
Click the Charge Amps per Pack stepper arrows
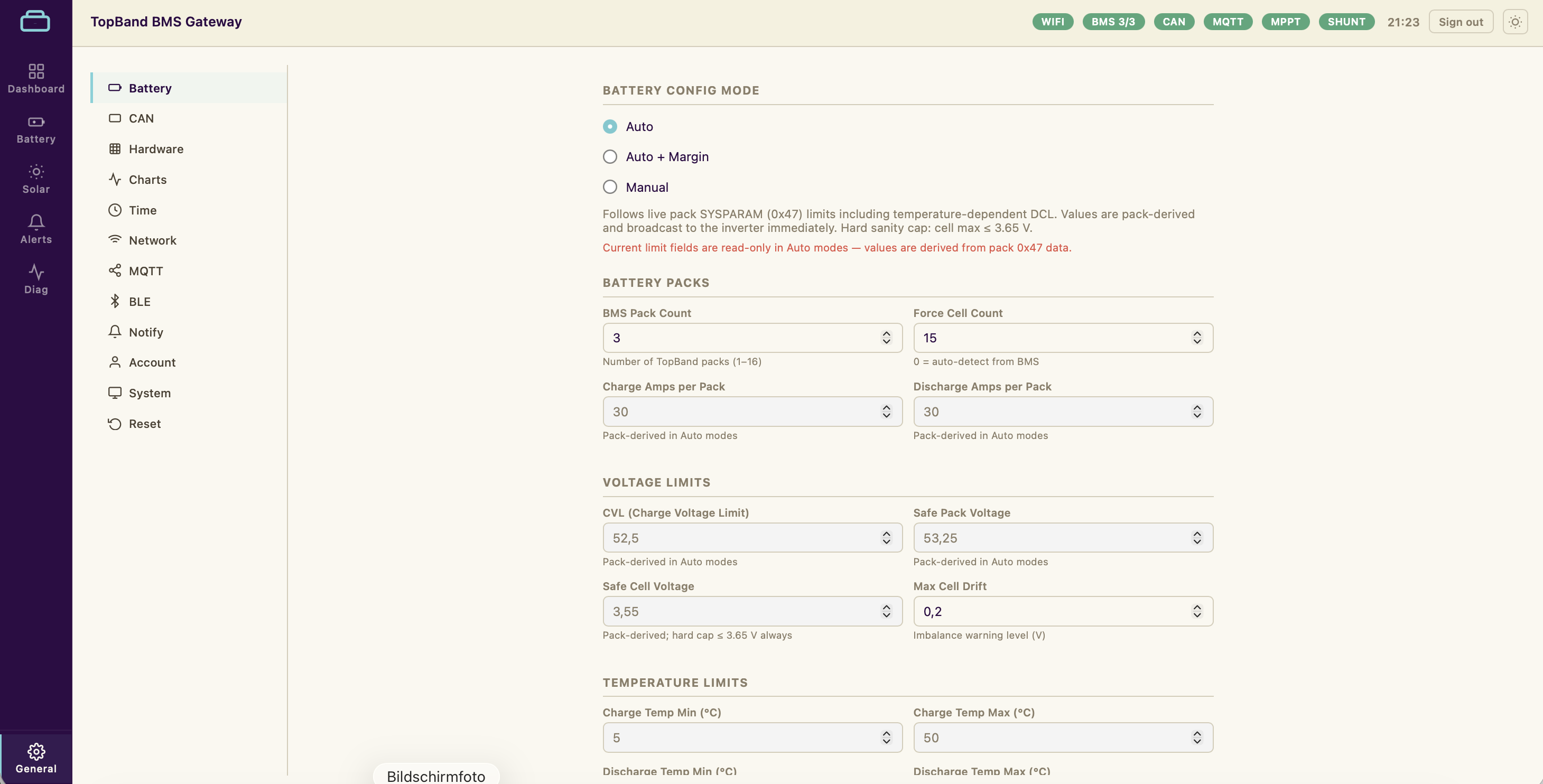(887, 412)
